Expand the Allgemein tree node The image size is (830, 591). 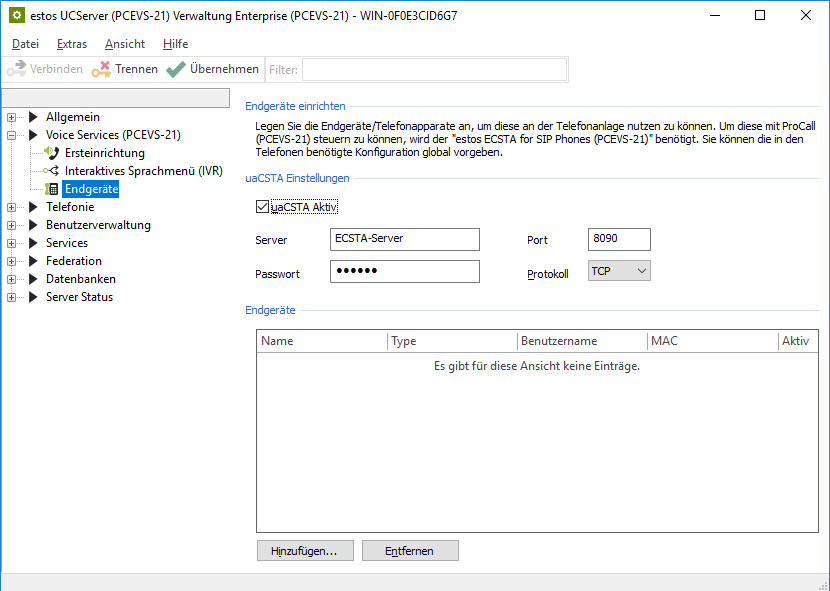tap(12, 117)
